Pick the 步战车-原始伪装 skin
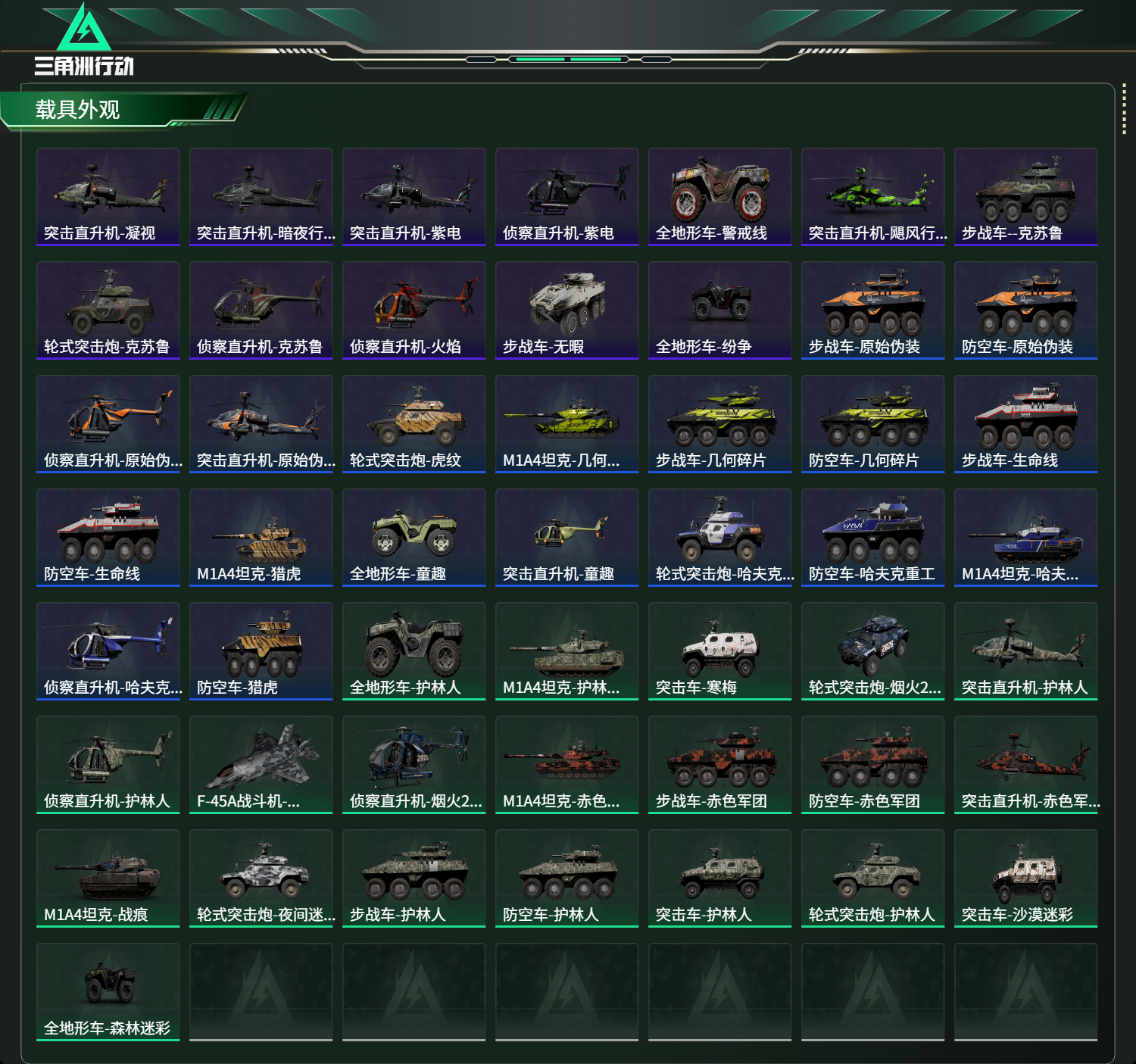This screenshot has width=1136, height=1064. [873, 310]
